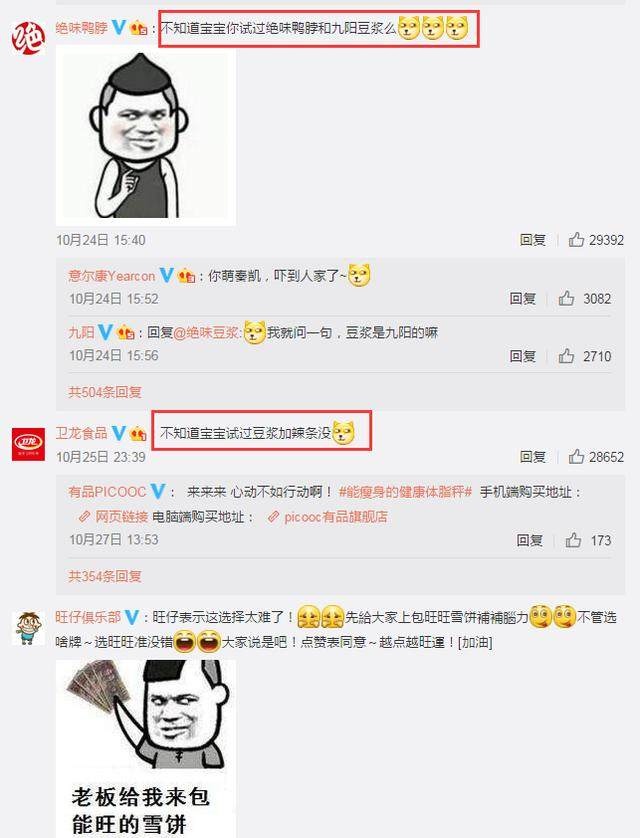View the 老板给我来包能旺的雪饼 meme image
The image size is (640, 838).
146,749
